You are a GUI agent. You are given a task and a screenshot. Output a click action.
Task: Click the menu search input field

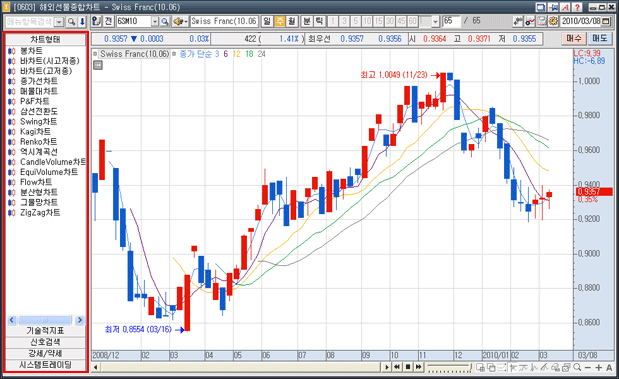pyautogui.click(x=30, y=22)
